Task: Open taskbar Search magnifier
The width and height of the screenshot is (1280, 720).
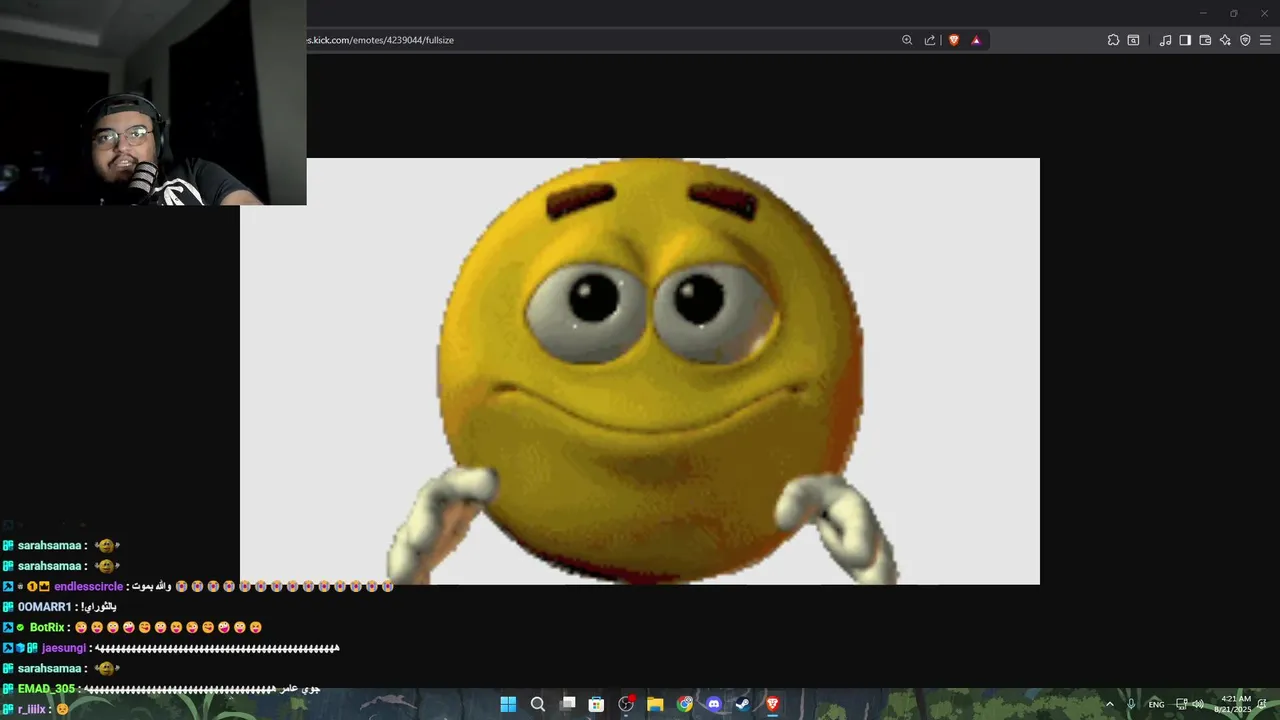Action: tap(538, 704)
